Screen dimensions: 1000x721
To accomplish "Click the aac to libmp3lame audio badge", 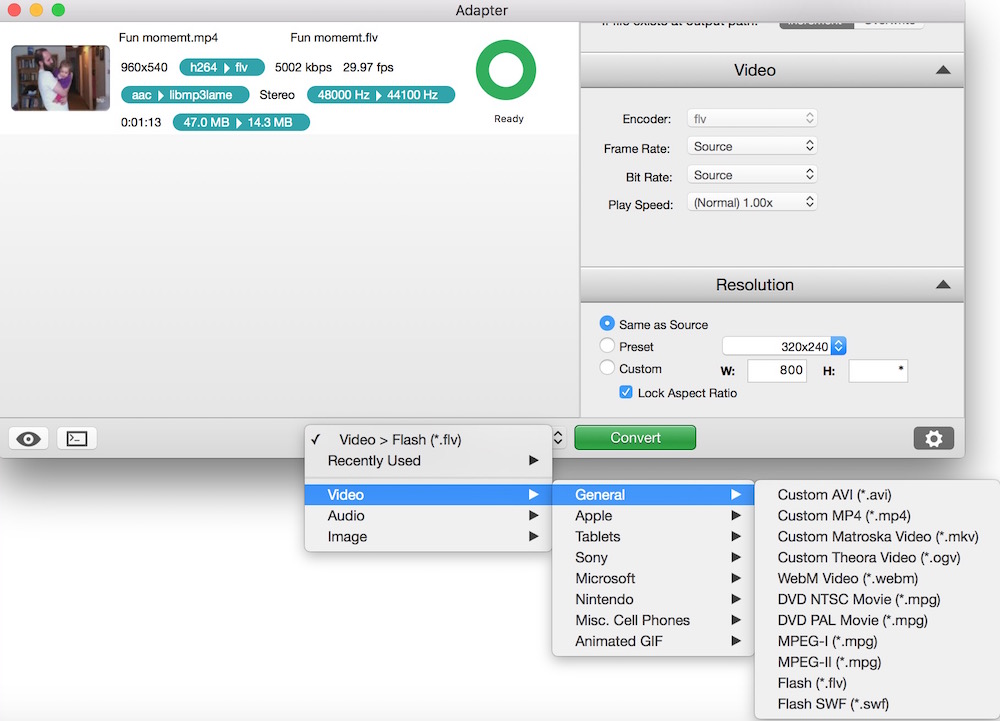I will [x=184, y=95].
